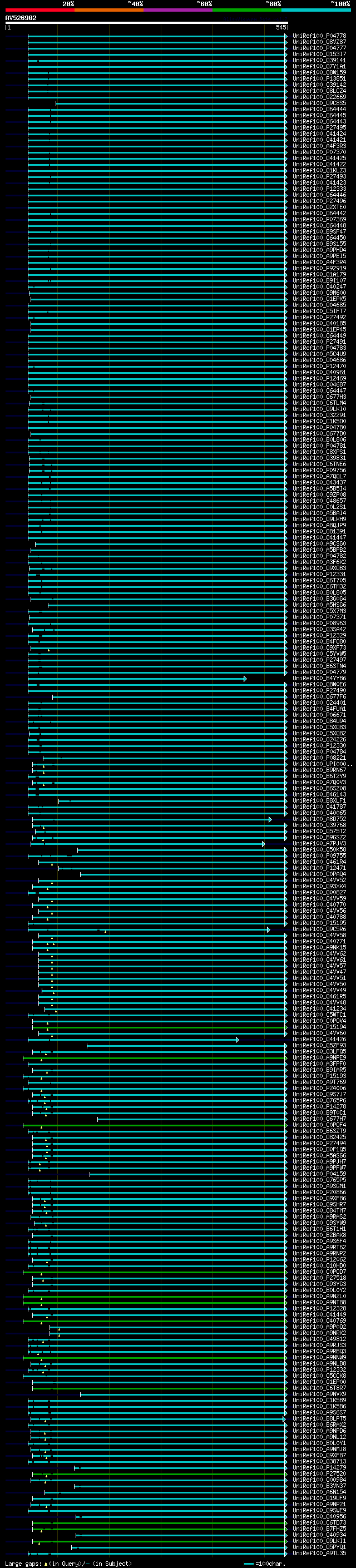Viewport: 356px width, 1568px height.
Task: Select the UniRef100_C1K5B9 label
Action: click(x=319, y=1401)
